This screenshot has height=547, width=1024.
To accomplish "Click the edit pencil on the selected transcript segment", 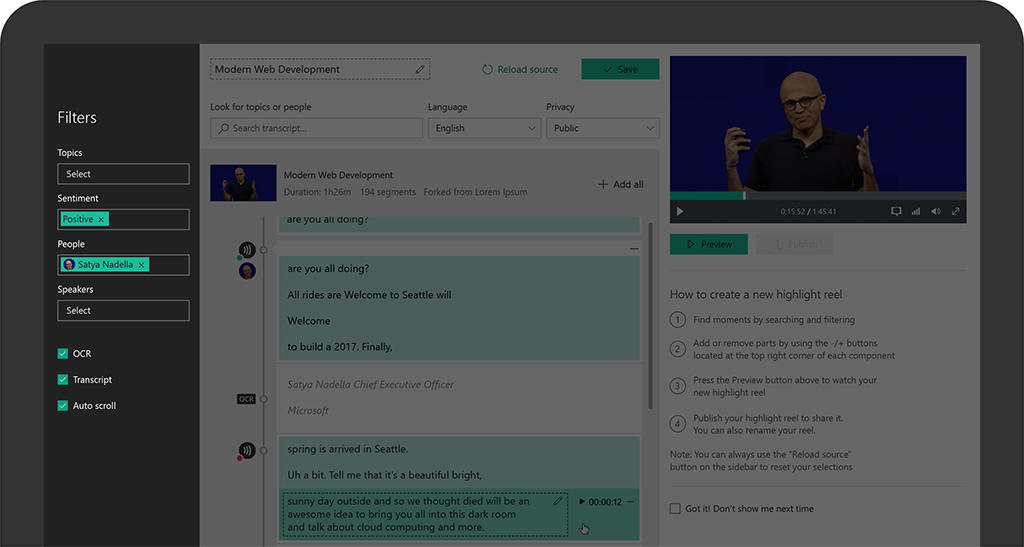I will (x=558, y=501).
